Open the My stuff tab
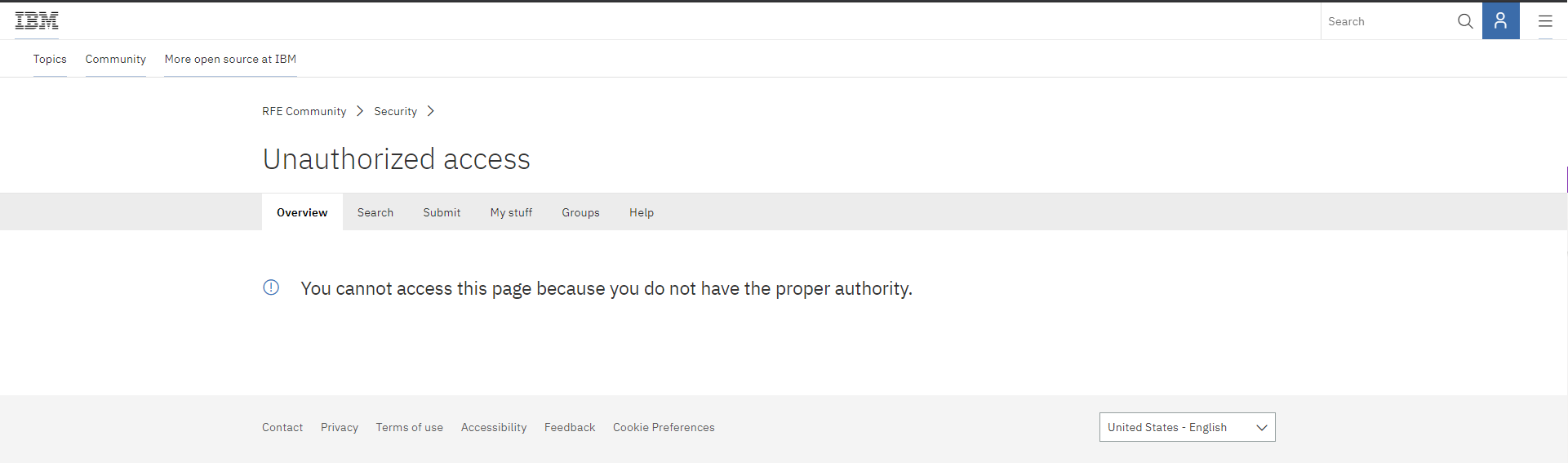 [x=511, y=212]
